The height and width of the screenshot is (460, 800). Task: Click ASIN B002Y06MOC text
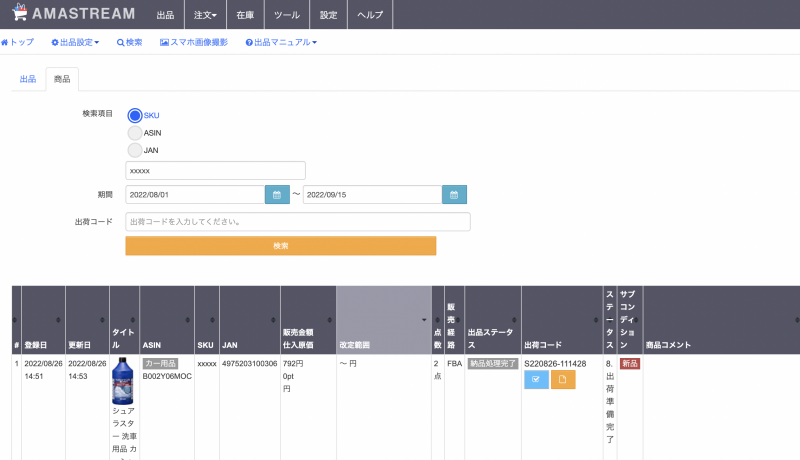pos(167,376)
